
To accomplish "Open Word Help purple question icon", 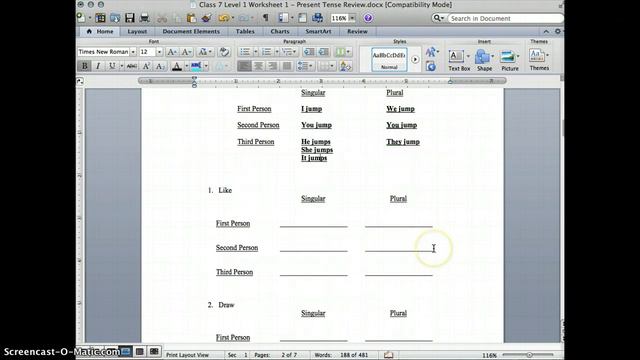I will [x=368, y=18].
